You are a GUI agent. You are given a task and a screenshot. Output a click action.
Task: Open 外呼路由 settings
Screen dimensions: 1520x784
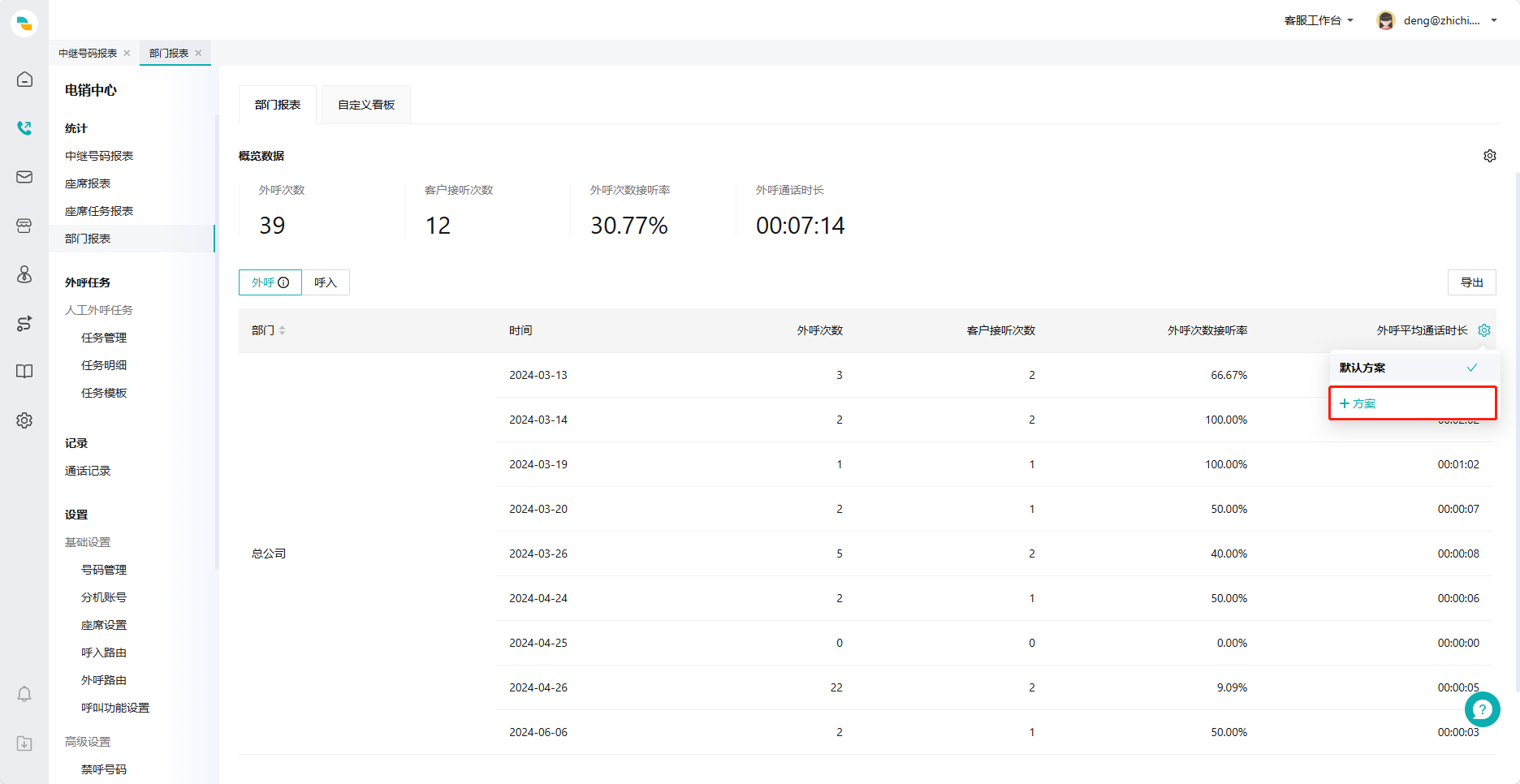(x=104, y=680)
